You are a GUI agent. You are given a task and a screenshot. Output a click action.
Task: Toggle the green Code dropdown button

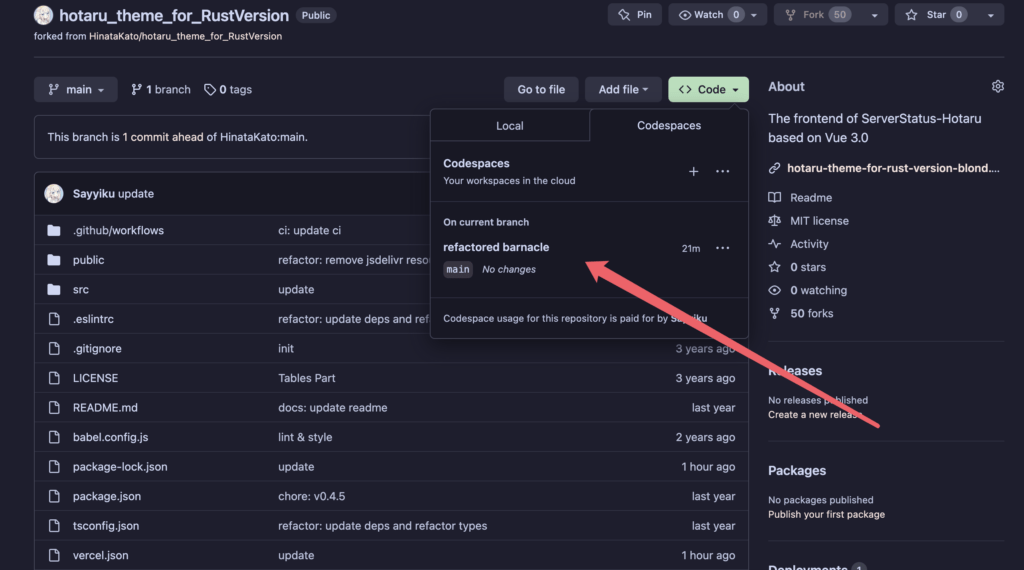click(x=709, y=89)
